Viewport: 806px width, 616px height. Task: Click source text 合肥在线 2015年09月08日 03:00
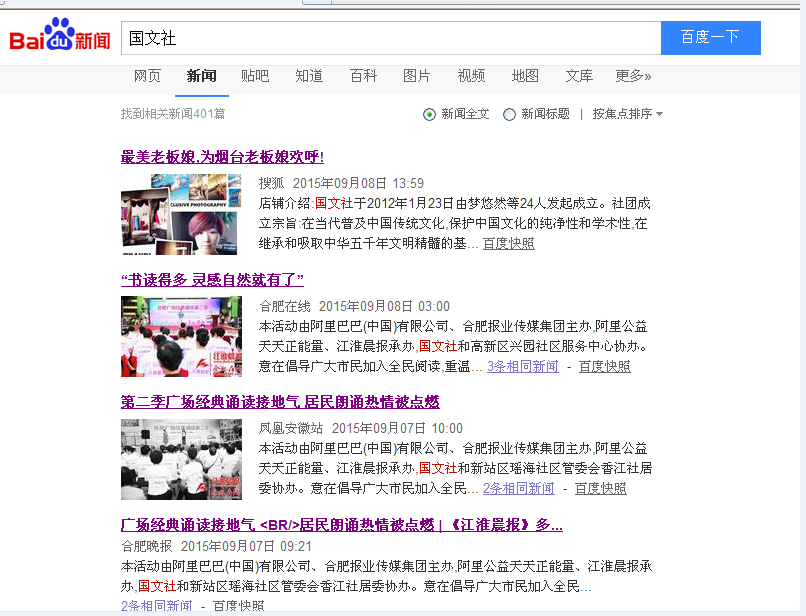point(354,306)
